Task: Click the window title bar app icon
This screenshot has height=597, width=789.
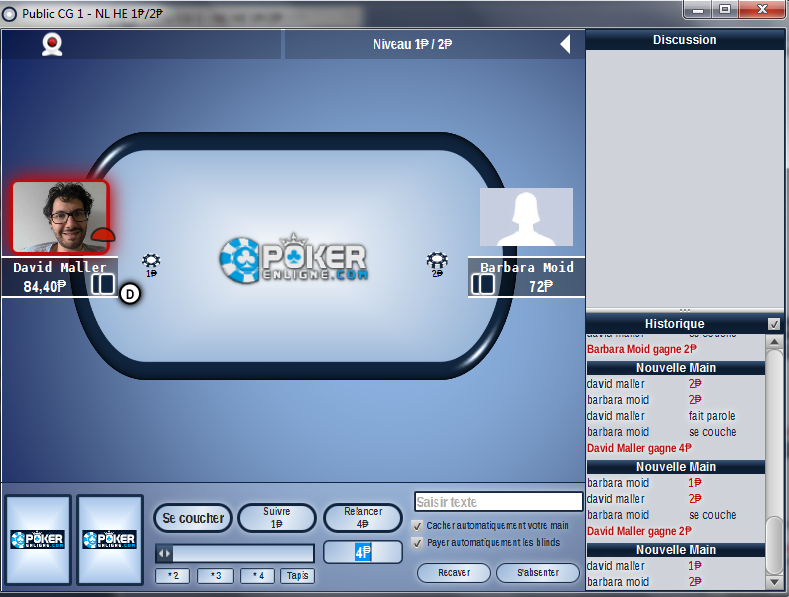Action: tap(9, 14)
